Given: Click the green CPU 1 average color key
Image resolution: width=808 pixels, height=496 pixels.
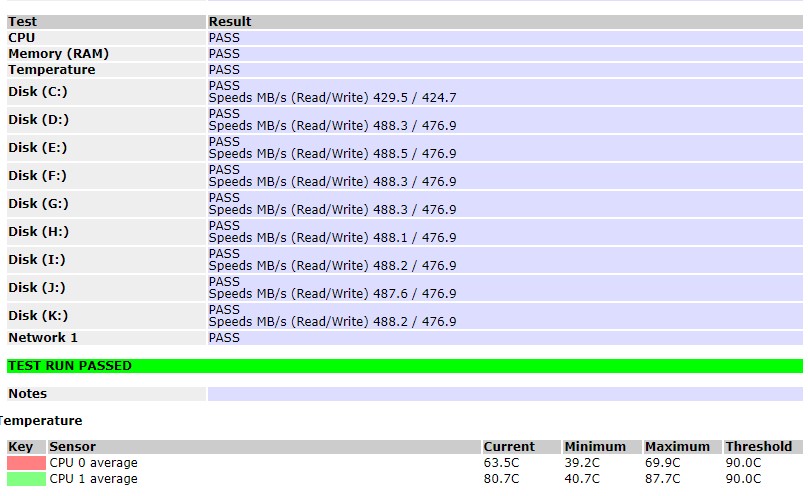Looking at the screenshot, I should pyautogui.click(x=26, y=478).
